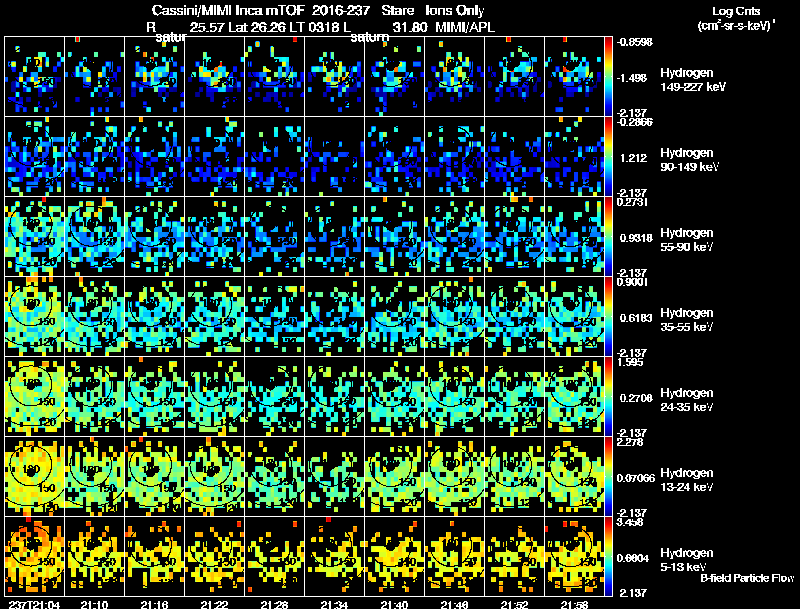Click the 21:28 time axis label
The height and width of the screenshot is (609, 800).
tap(275, 604)
